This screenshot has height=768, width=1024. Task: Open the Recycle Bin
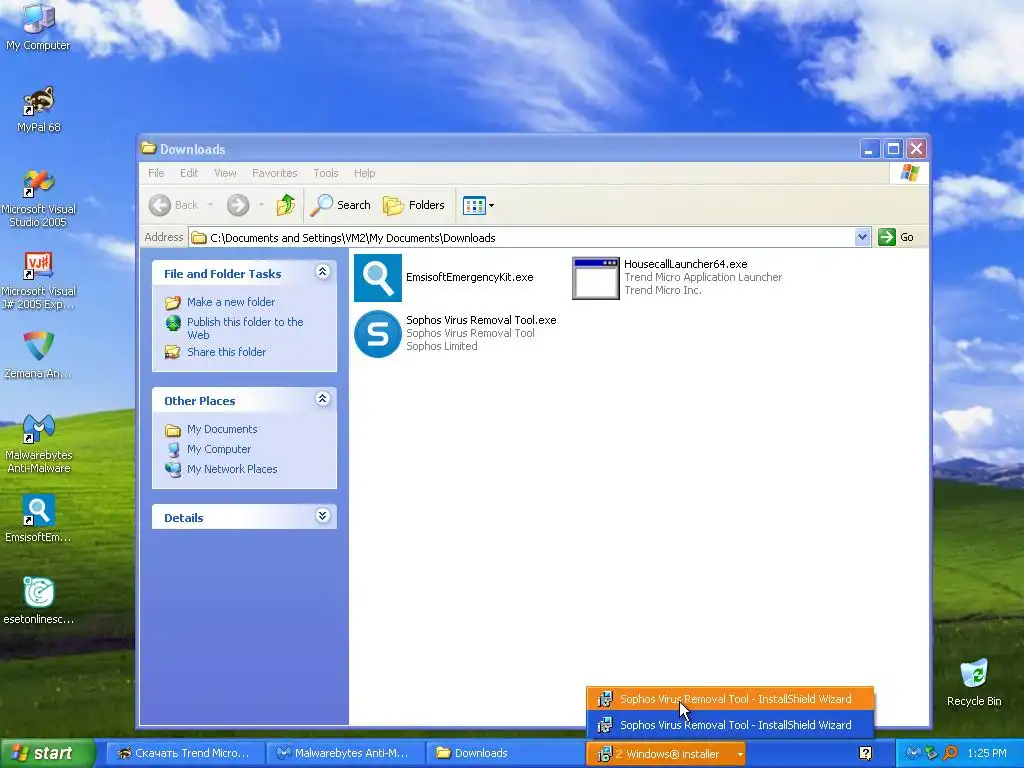(974, 683)
